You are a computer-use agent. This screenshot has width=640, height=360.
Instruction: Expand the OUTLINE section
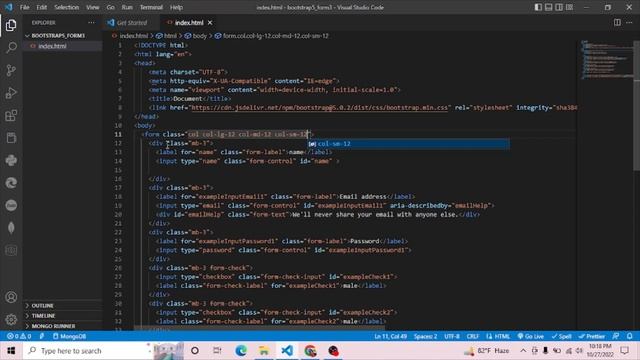[62, 306]
